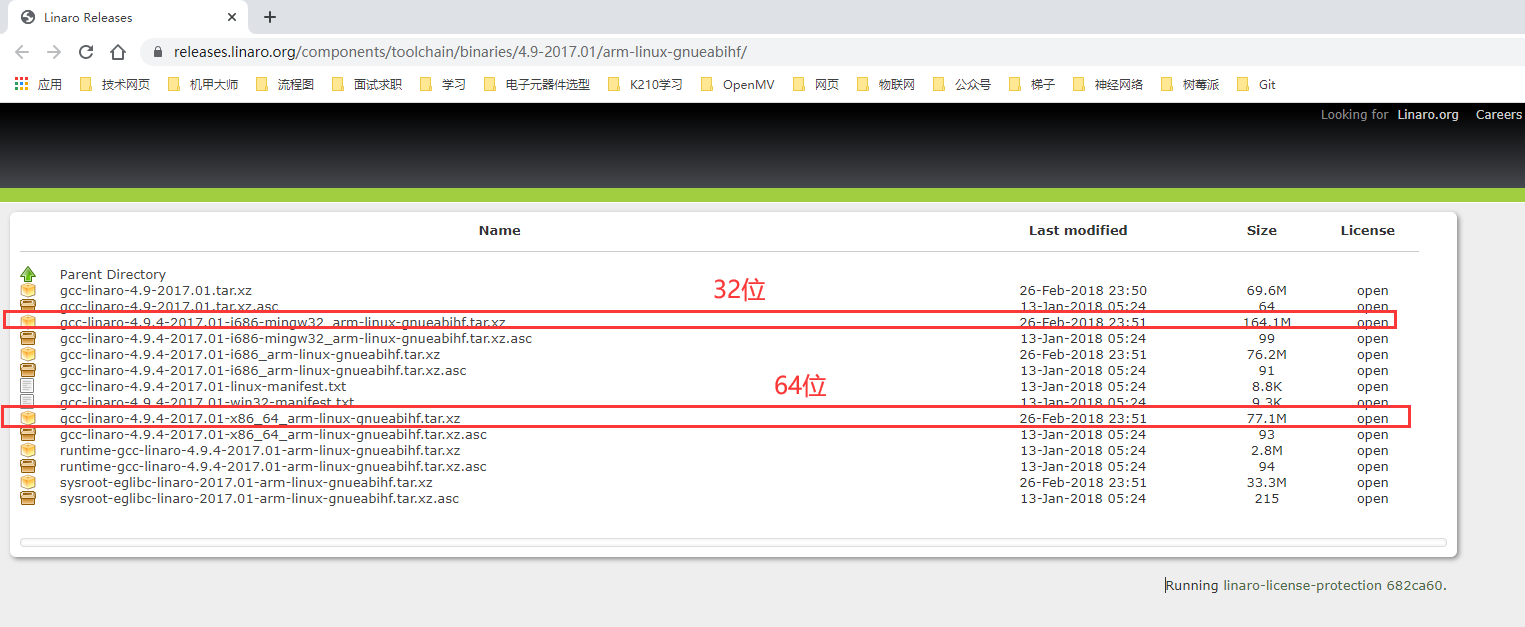This screenshot has width=1525, height=627.
Task: Go to Parent Directory link
Action: pos(113,274)
